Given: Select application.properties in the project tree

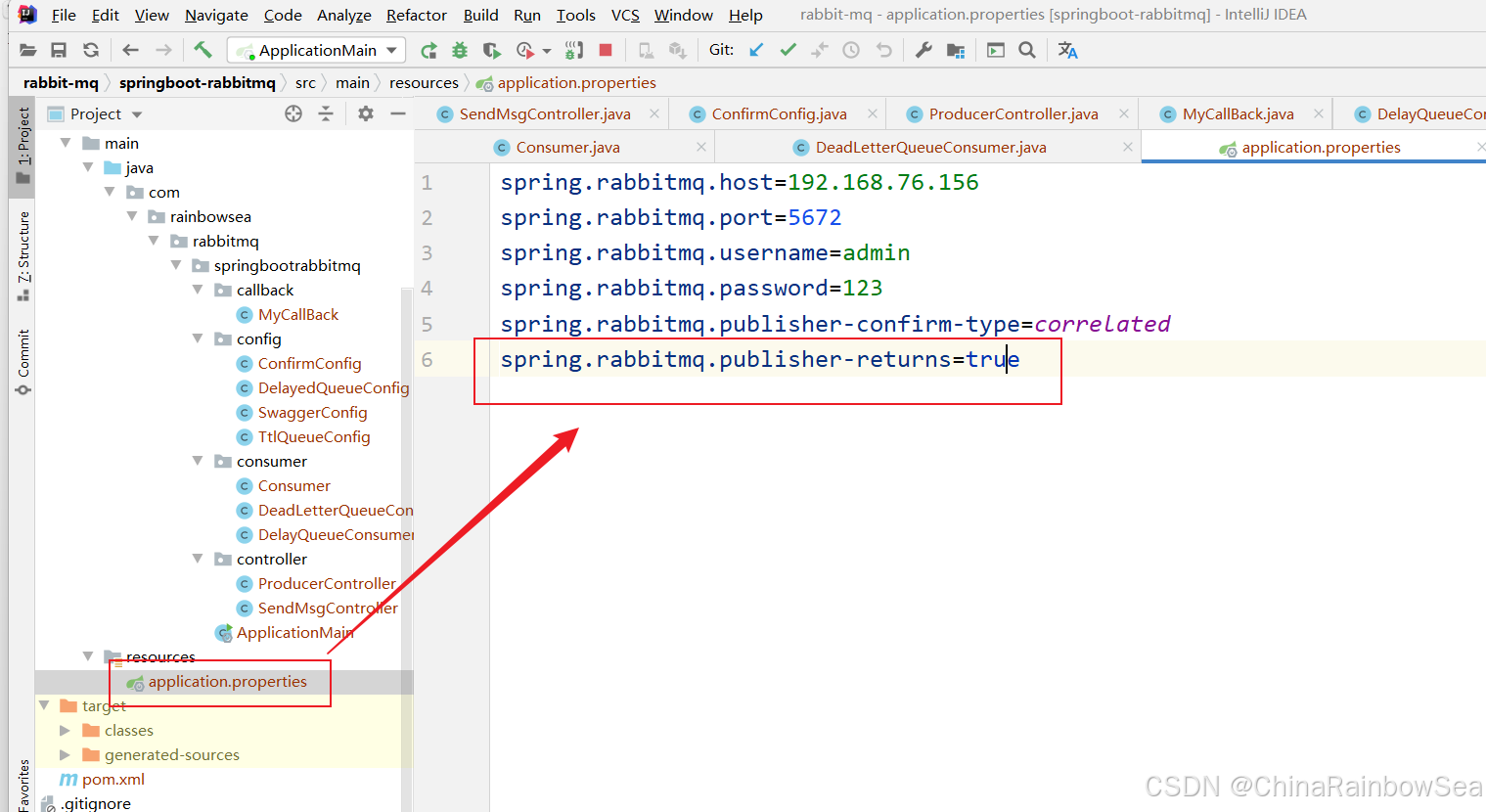Looking at the screenshot, I should point(227,681).
